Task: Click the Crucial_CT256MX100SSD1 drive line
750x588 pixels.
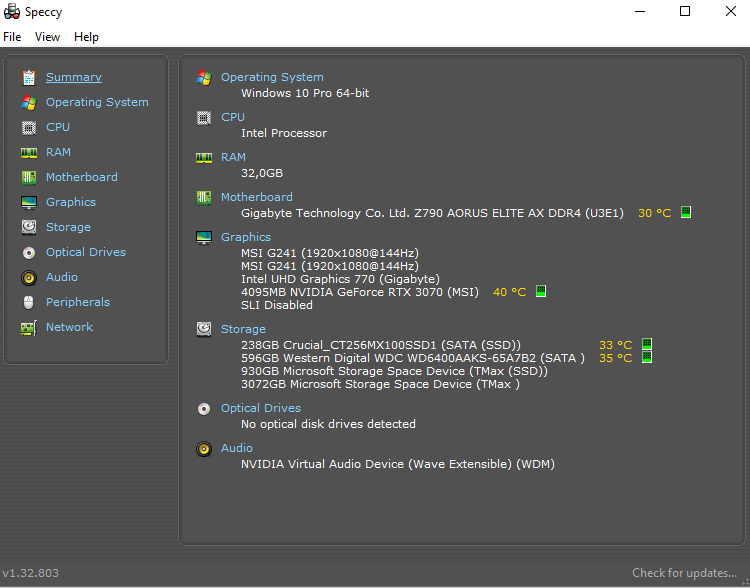Action: [381, 345]
